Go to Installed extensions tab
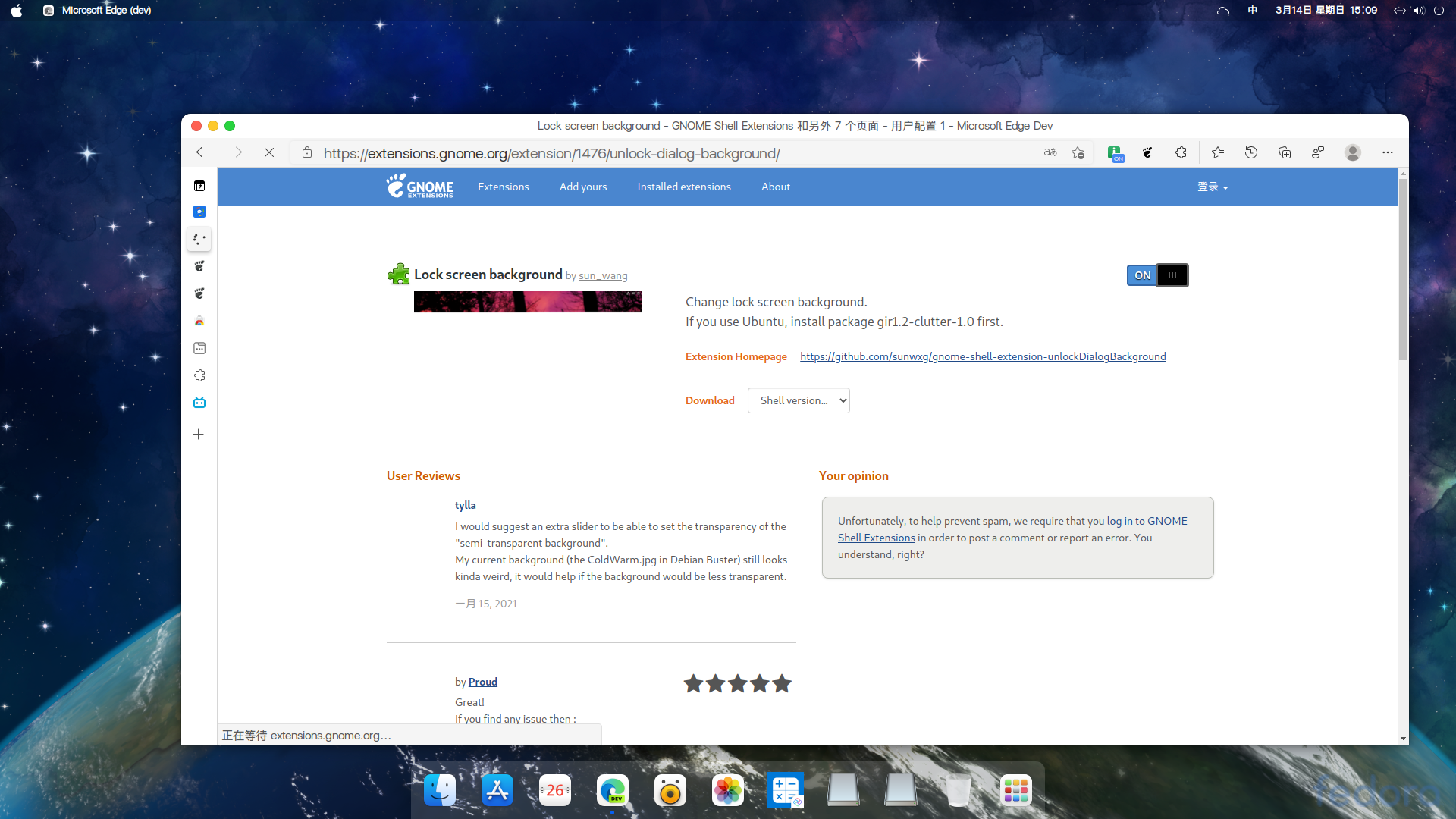The width and height of the screenshot is (1456, 819). (683, 187)
